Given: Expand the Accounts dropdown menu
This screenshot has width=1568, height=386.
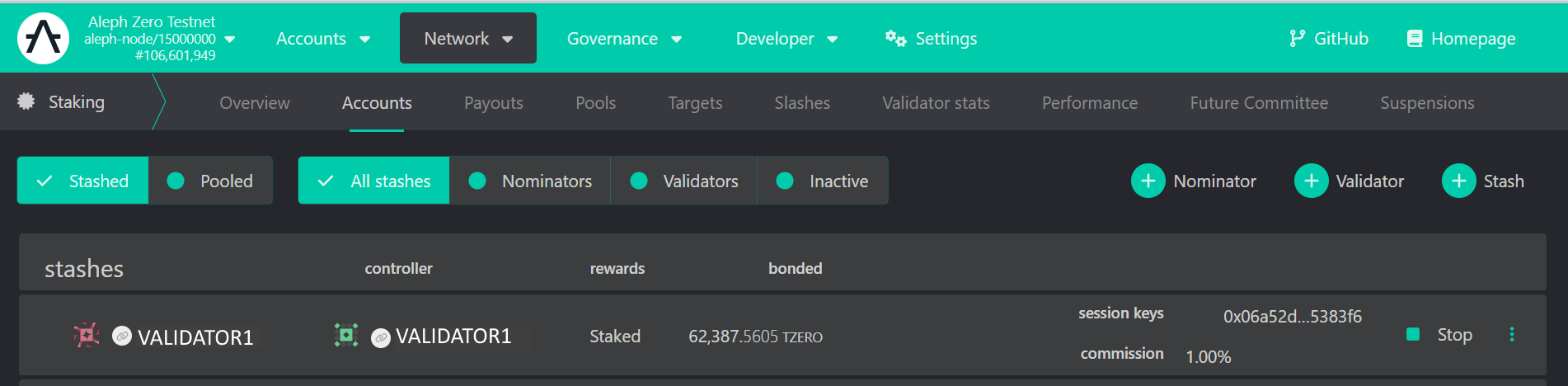Looking at the screenshot, I should point(322,39).
